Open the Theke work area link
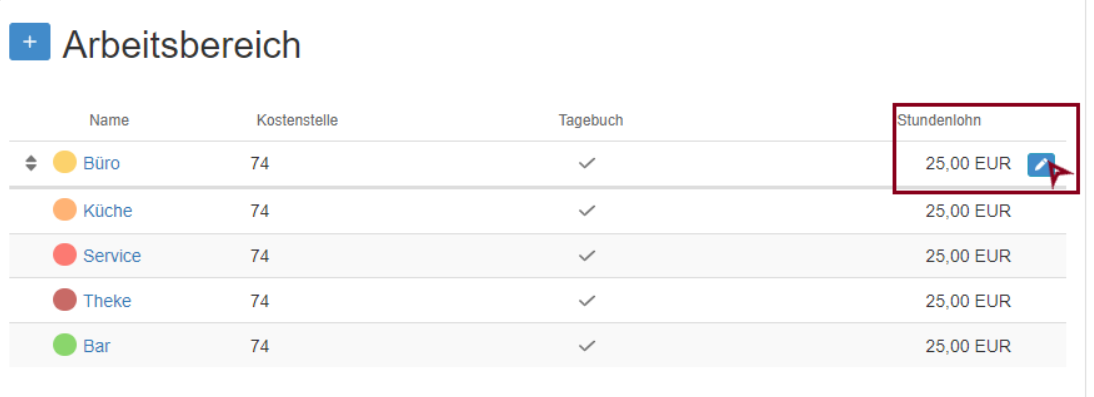Image resolution: width=1094 pixels, height=397 pixels. tap(107, 301)
